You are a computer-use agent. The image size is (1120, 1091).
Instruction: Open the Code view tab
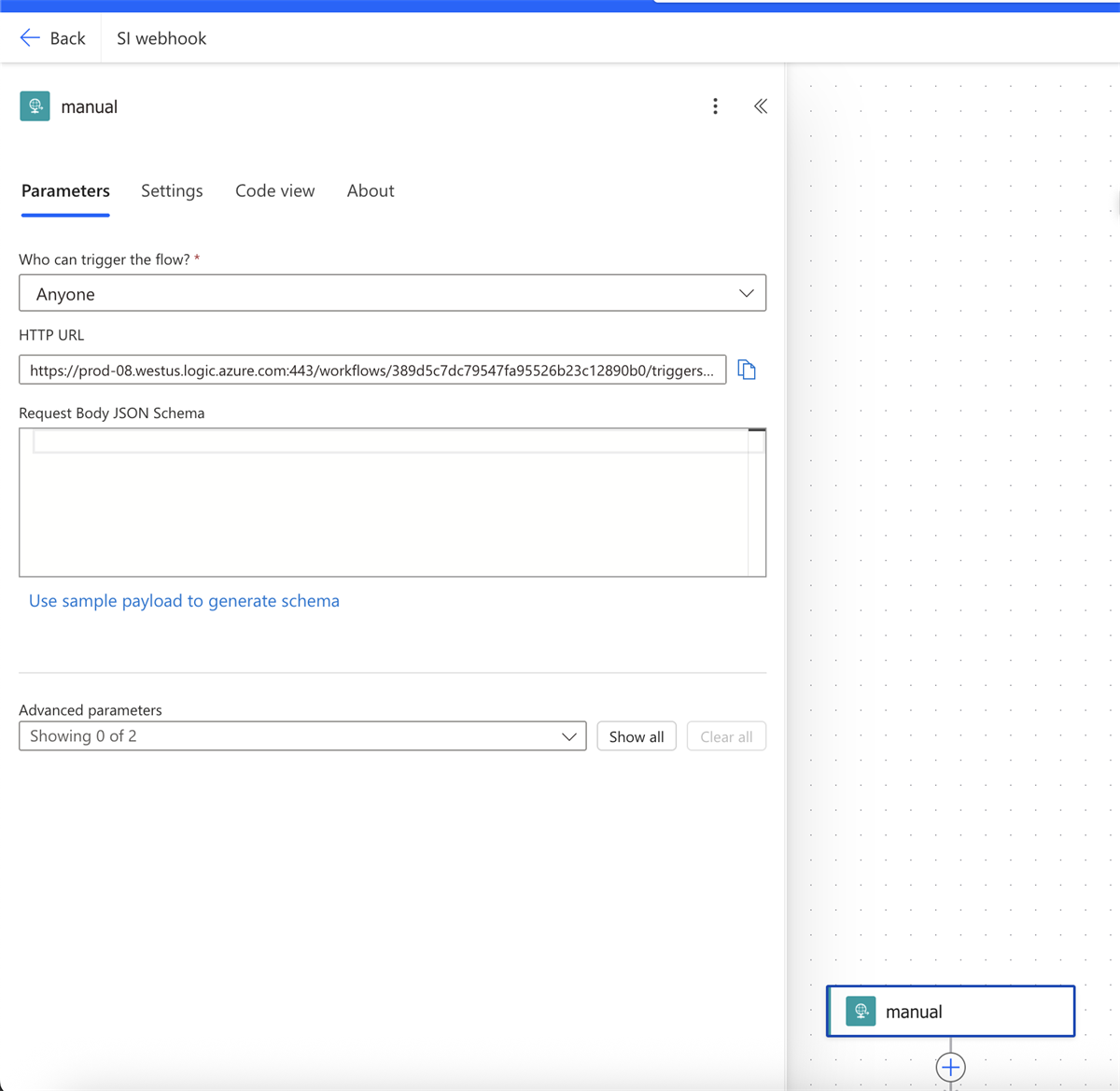point(275,190)
